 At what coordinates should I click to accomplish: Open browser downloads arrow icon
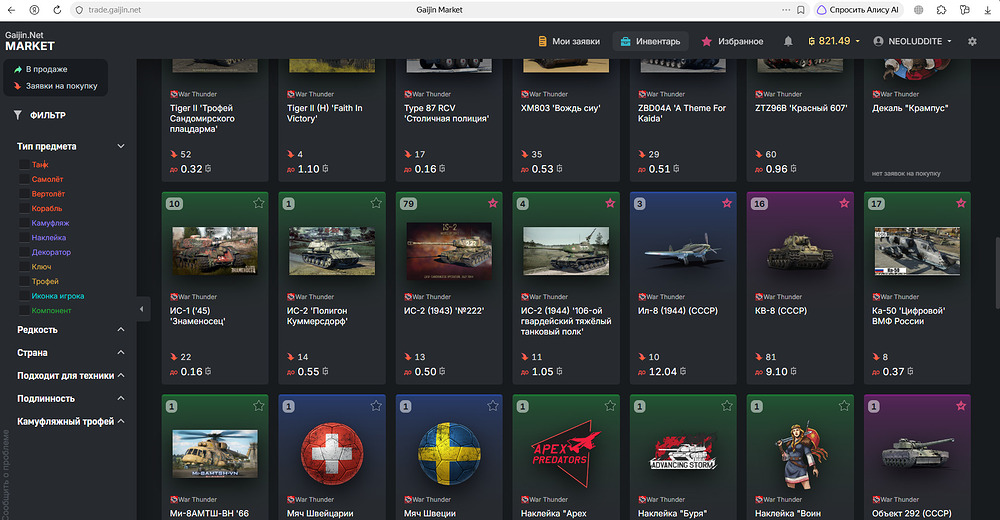pos(987,10)
